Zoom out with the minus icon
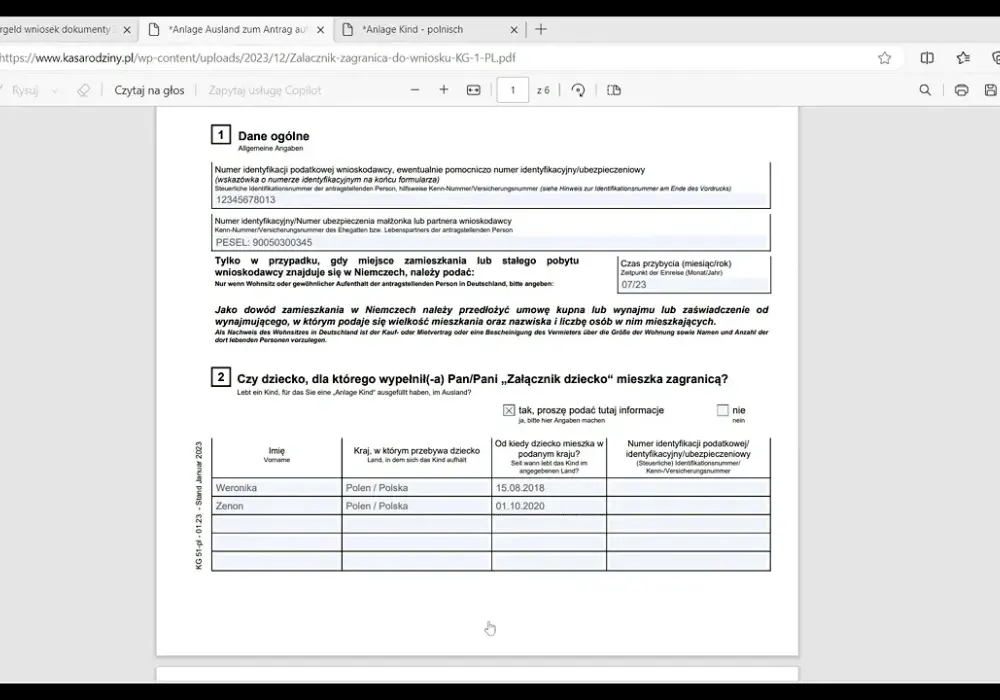 [x=415, y=90]
